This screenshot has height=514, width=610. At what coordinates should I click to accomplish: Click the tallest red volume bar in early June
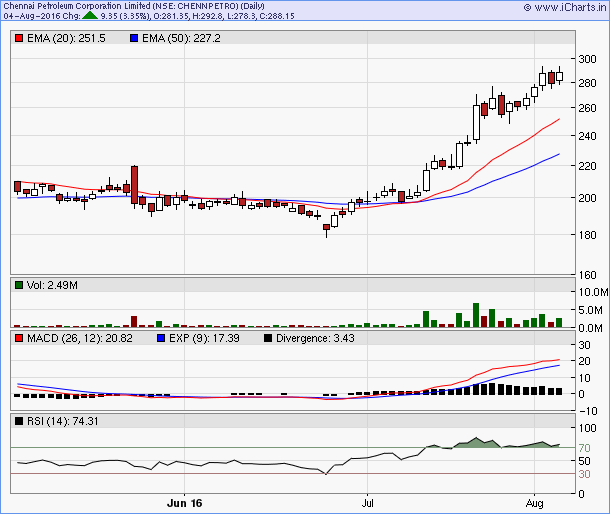(134, 321)
